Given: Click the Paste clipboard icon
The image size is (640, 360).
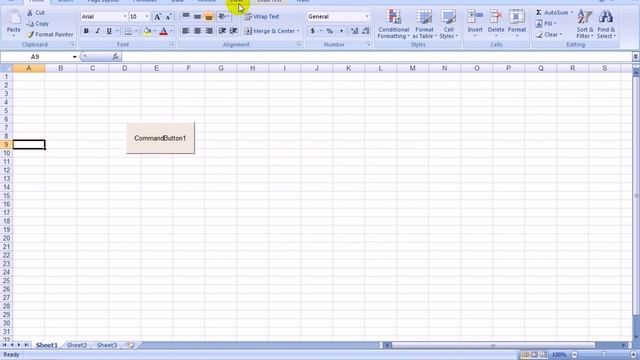Looking at the screenshot, I should pyautogui.click(x=13, y=18).
